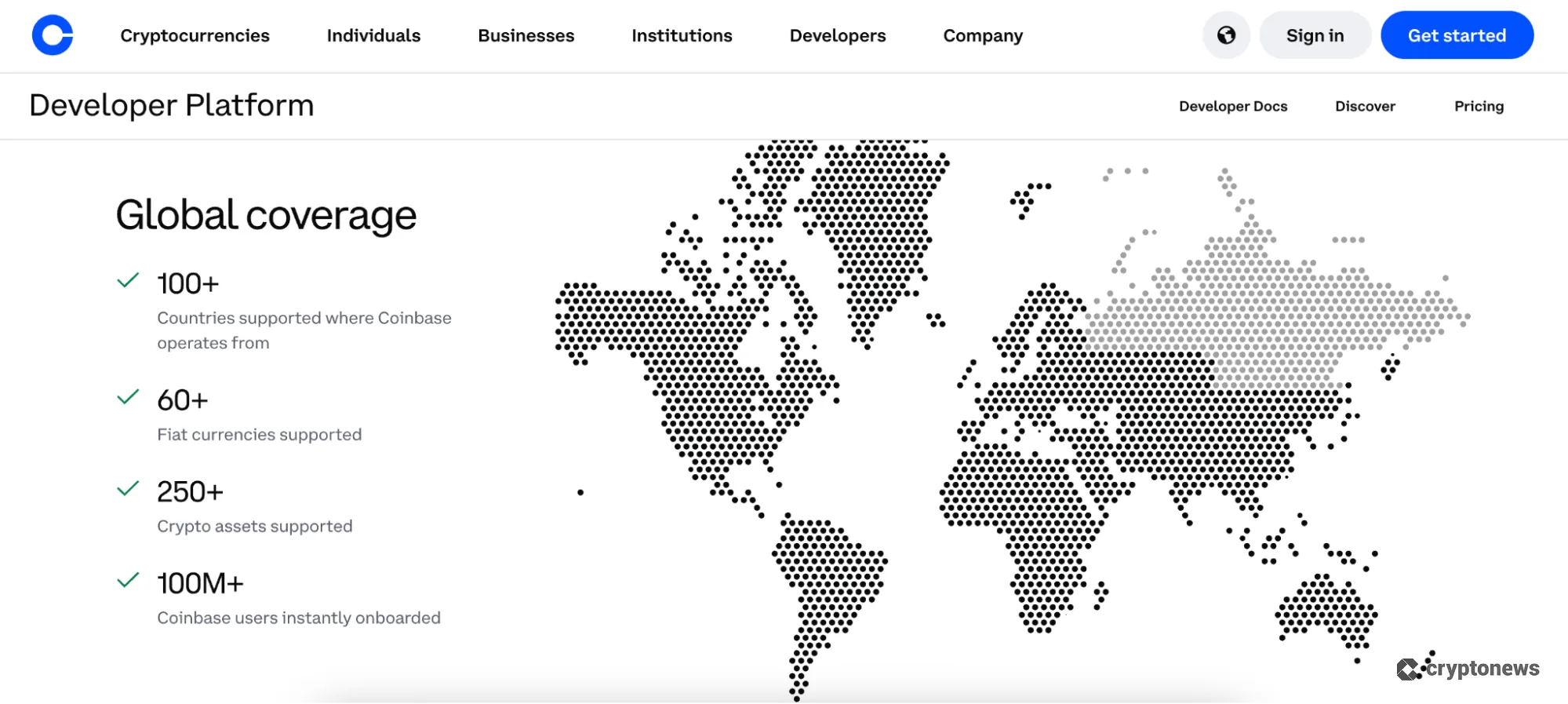Open the globe language selector
The width and height of the screenshot is (1568, 704).
(x=1226, y=35)
